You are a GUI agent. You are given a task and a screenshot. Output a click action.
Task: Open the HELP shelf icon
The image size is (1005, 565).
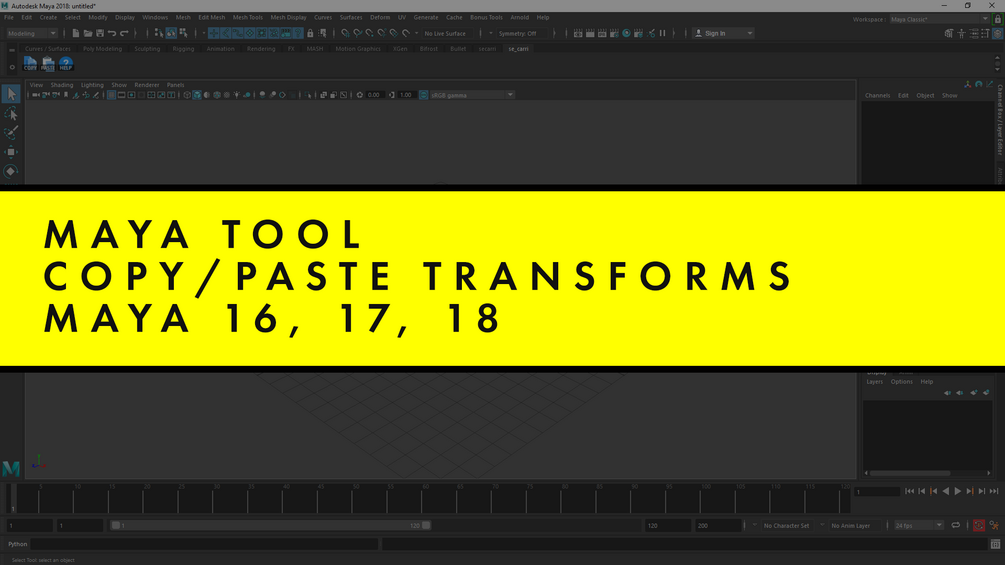point(65,63)
